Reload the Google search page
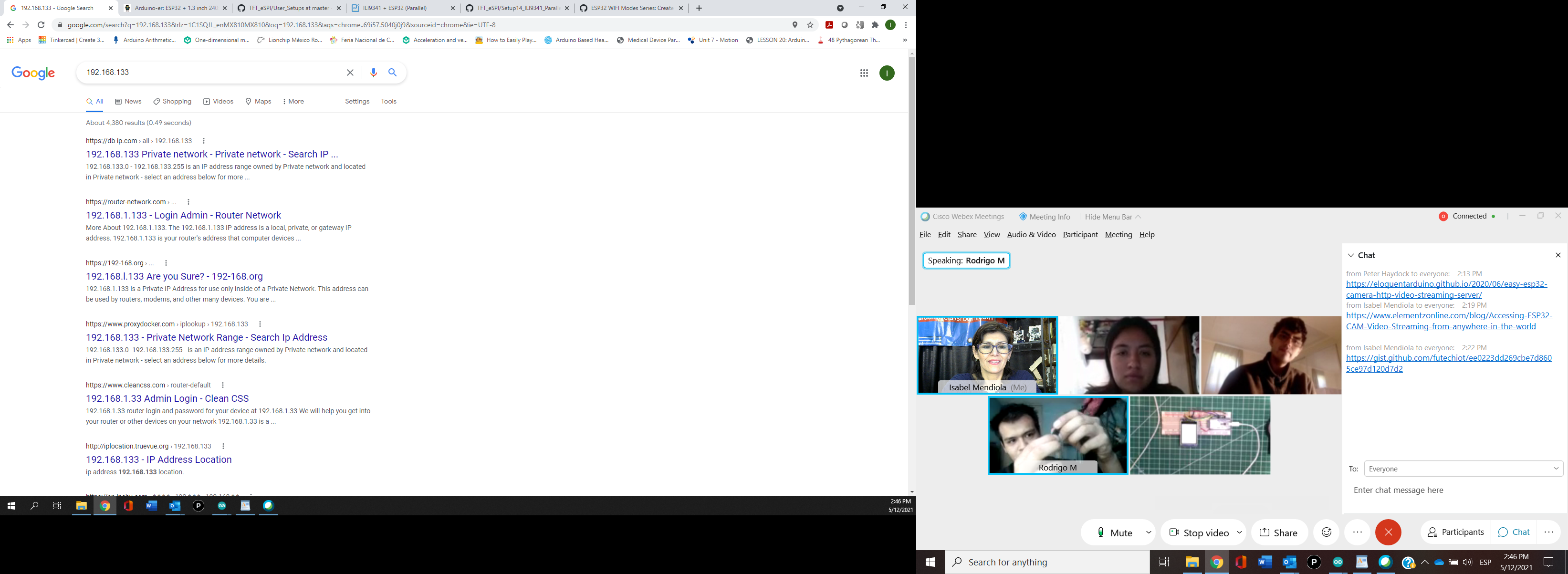Viewport: 1568px width, 574px height. coord(41,25)
